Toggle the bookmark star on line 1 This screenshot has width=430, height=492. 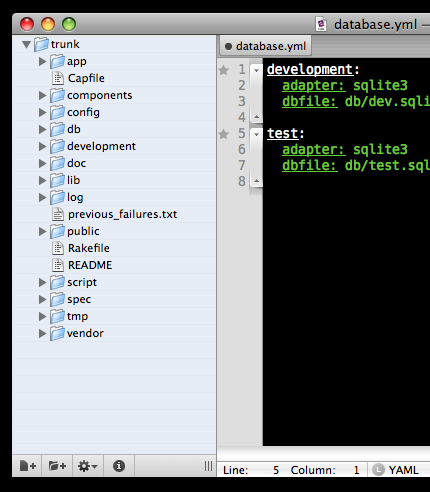pyautogui.click(x=224, y=70)
